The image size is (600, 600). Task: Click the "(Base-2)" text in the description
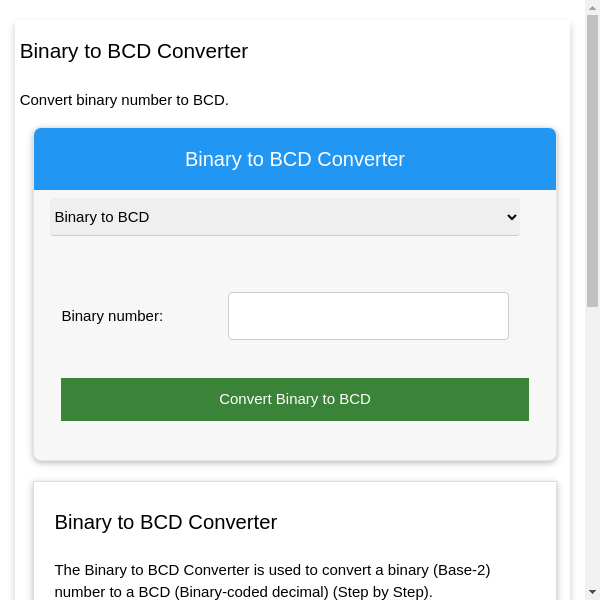click(461, 570)
